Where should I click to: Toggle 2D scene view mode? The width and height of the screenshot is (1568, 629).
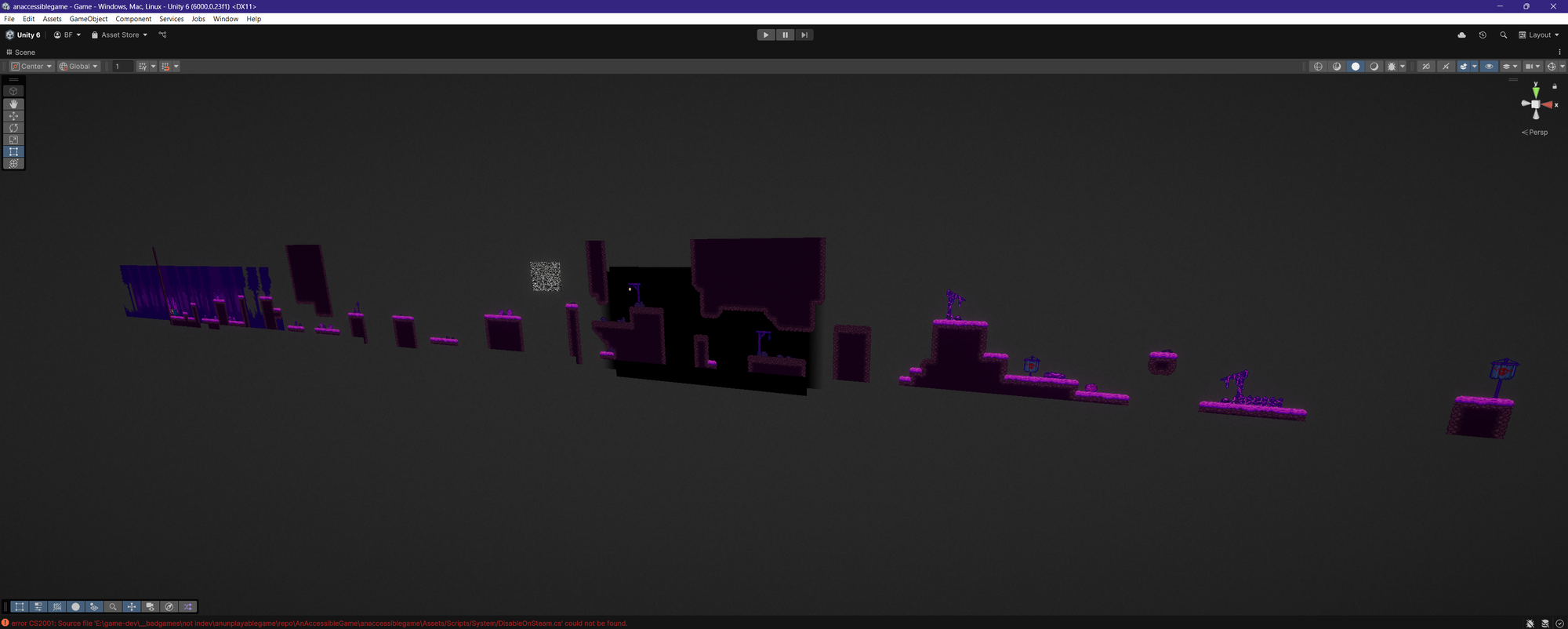pos(1426,67)
